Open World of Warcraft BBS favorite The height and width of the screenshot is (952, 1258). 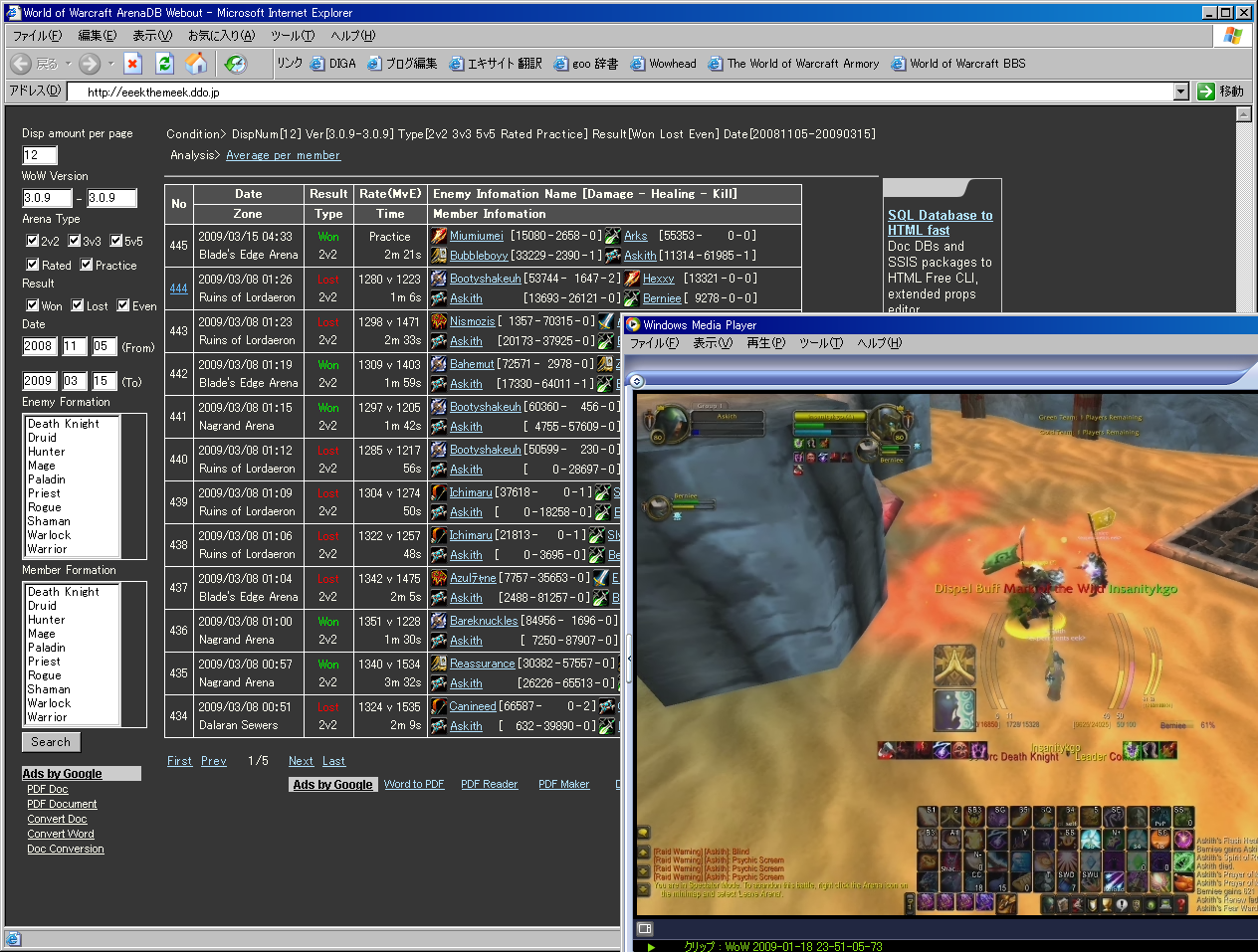click(x=958, y=64)
